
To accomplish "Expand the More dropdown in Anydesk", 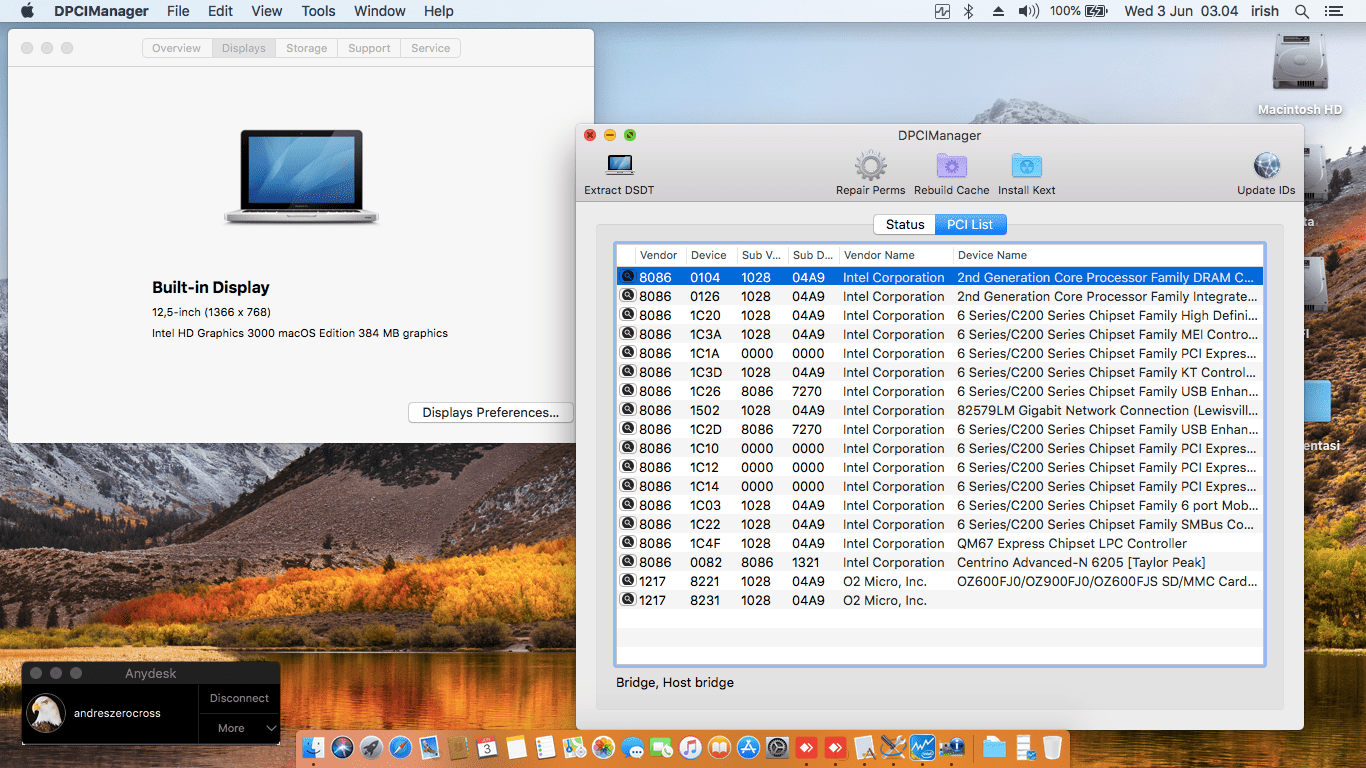I will point(239,728).
